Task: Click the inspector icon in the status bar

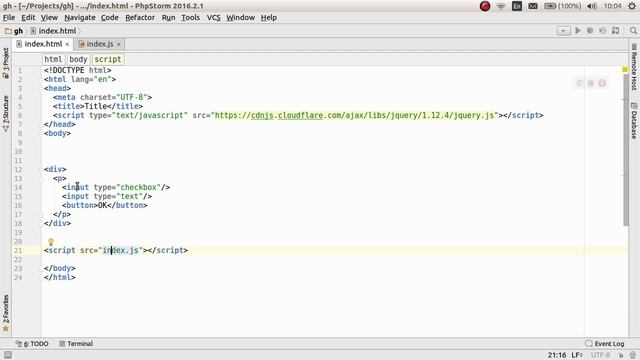Action: (633, 355)
